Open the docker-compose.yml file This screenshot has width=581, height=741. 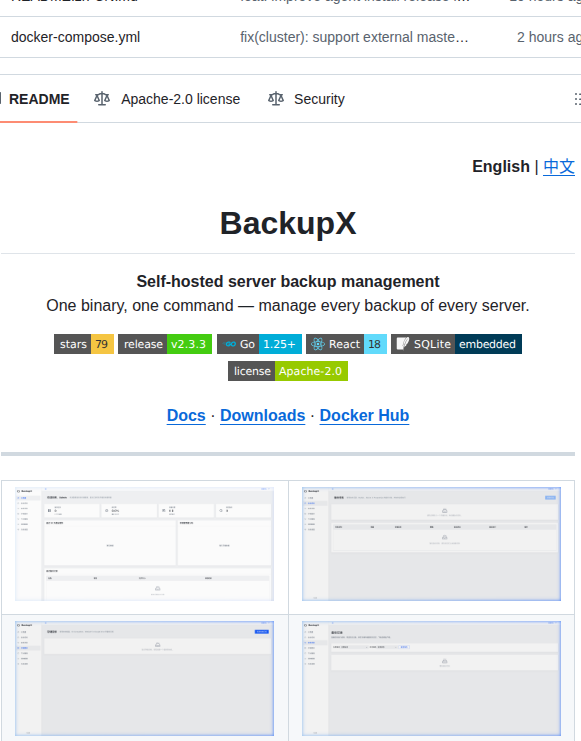click(x=75, y=37)
